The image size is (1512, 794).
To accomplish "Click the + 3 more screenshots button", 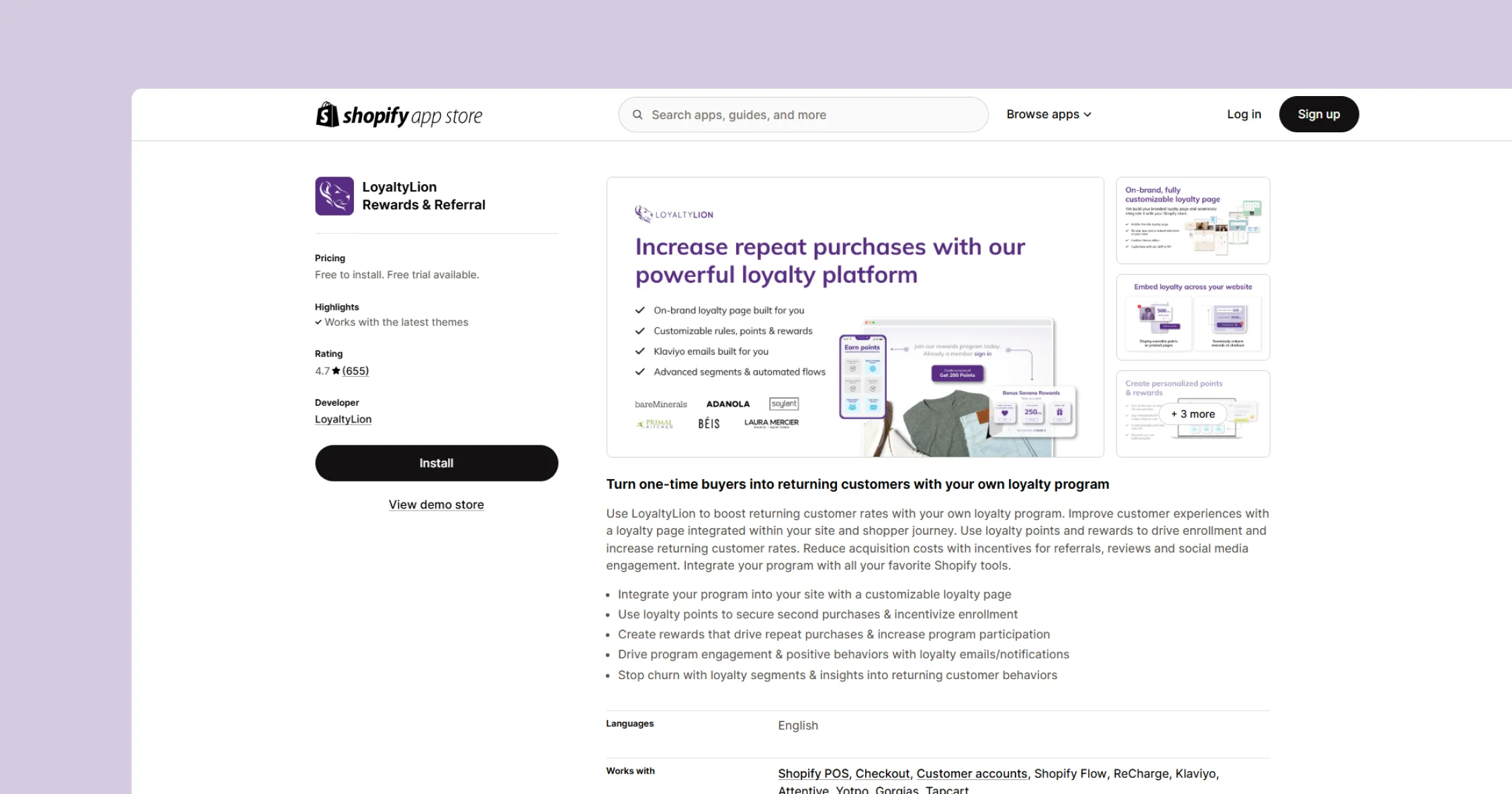I will 1193,414.
